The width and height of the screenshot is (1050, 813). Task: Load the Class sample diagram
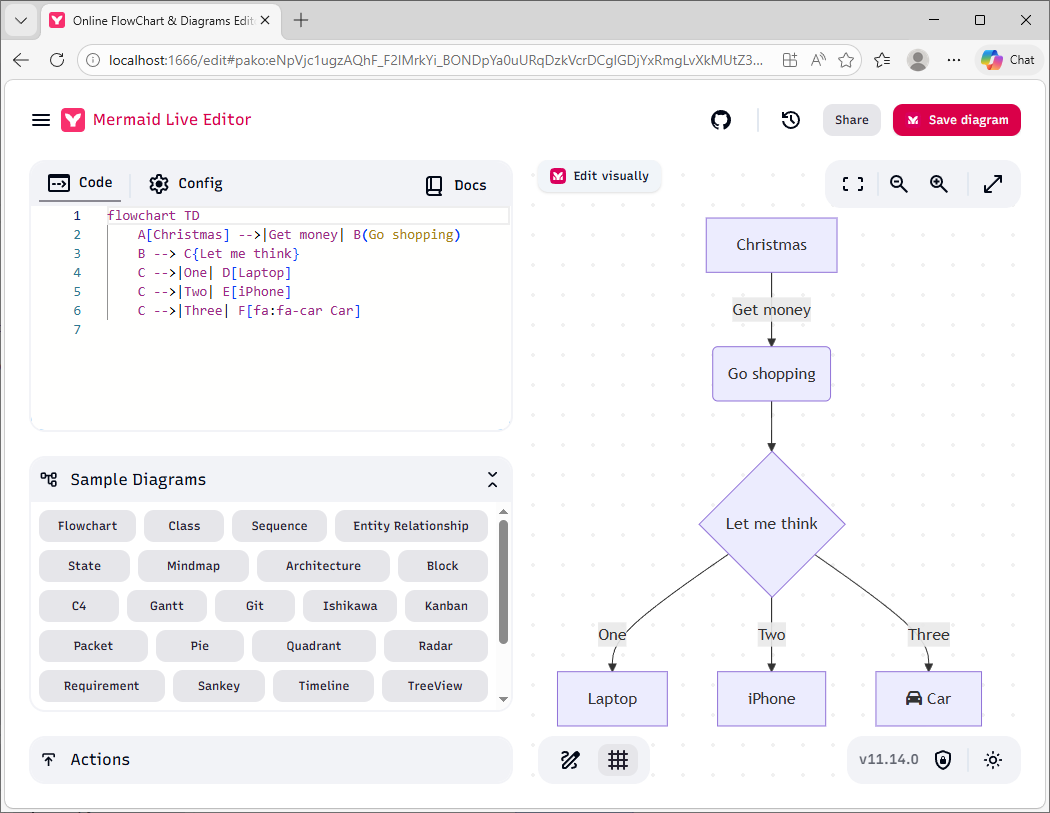pos(184,526)
